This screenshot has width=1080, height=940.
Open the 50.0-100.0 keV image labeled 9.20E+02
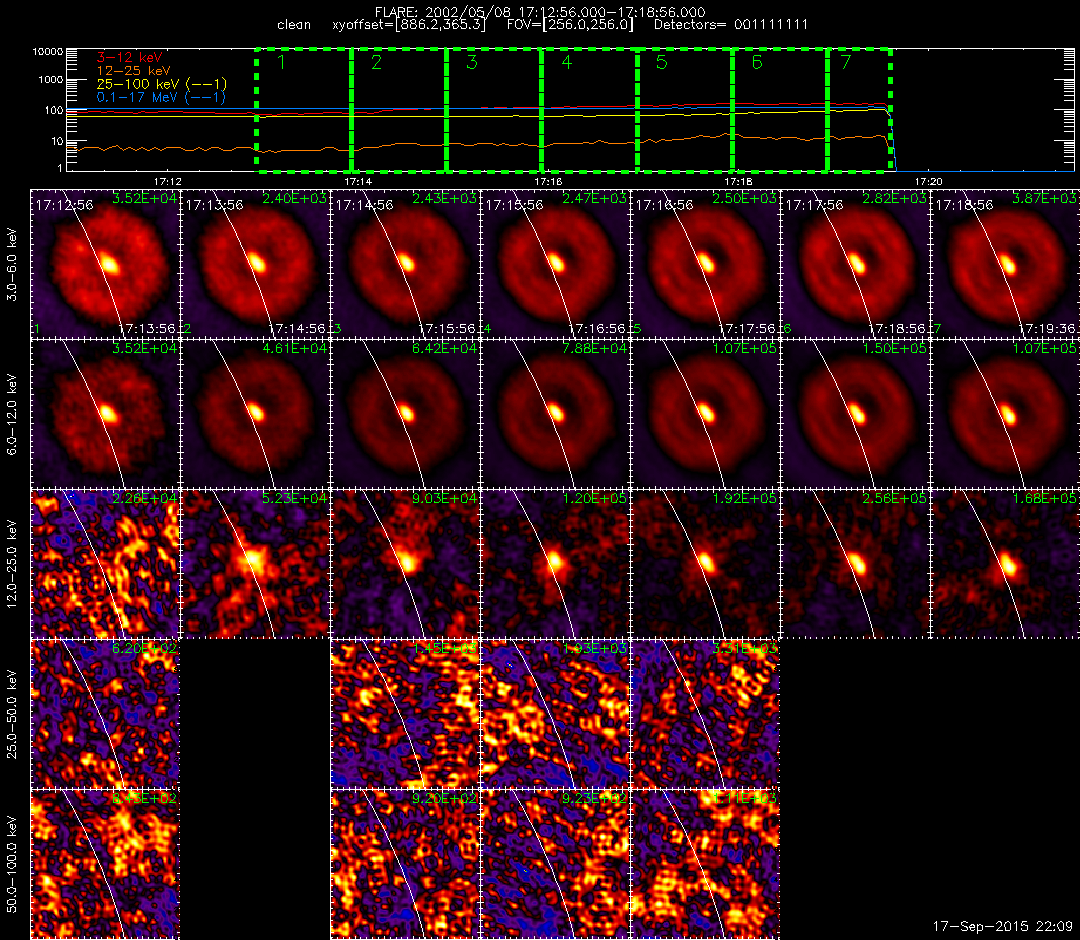(x=406, y=864)
